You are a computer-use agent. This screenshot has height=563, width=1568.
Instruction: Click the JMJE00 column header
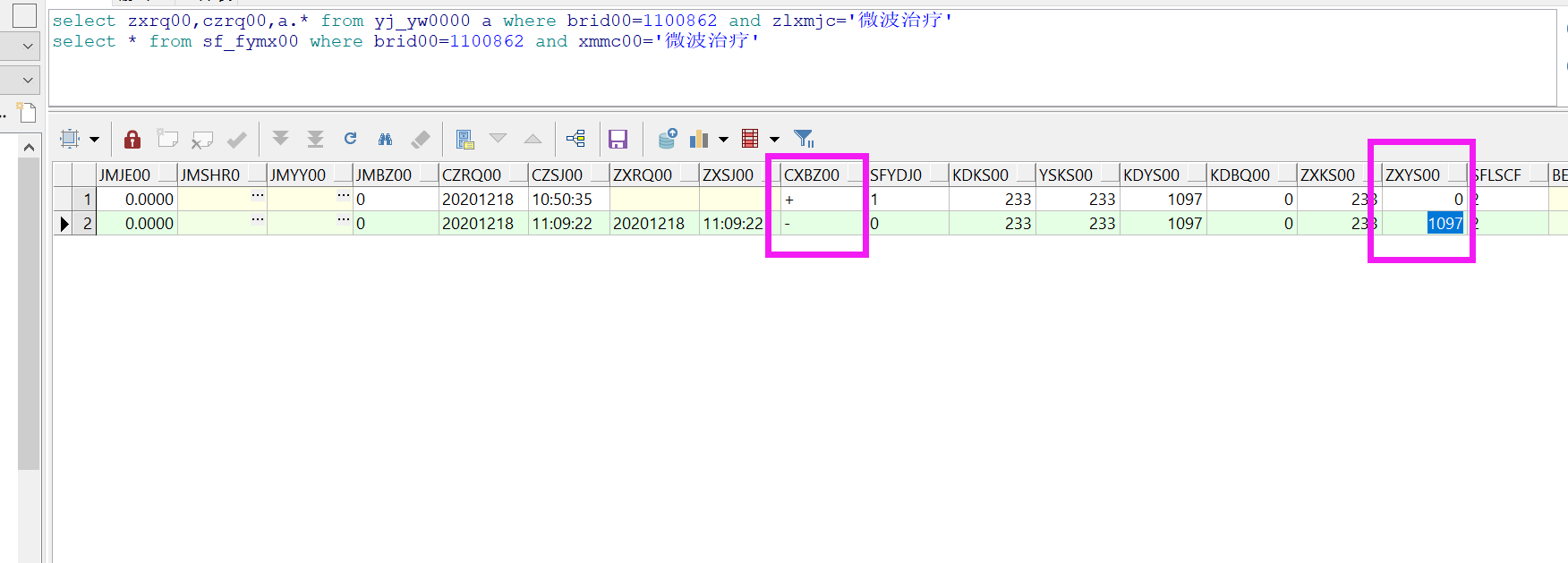pos(136,175)
